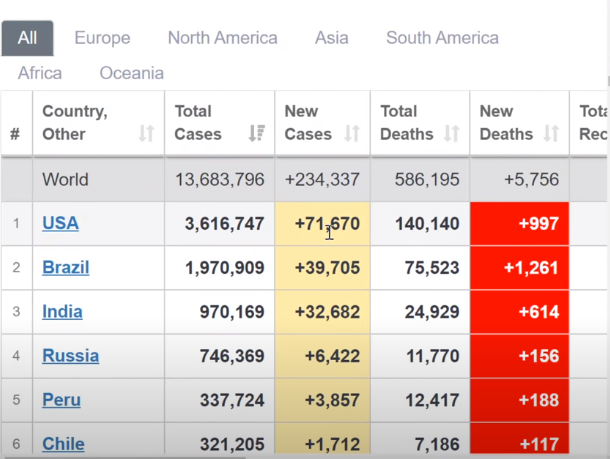Click World row label
The height and width of the screenshot is (459, 610).
click(65, 180)
